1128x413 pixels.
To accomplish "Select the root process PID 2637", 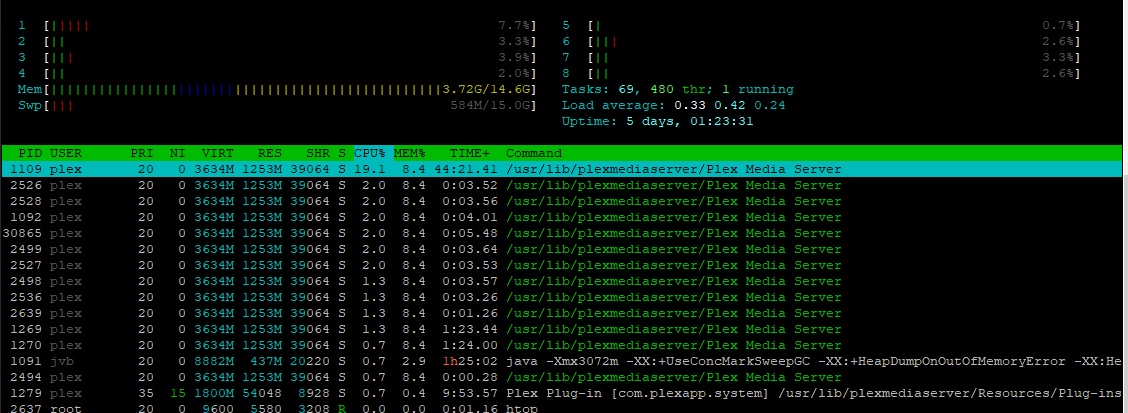I will click(561, 408).
